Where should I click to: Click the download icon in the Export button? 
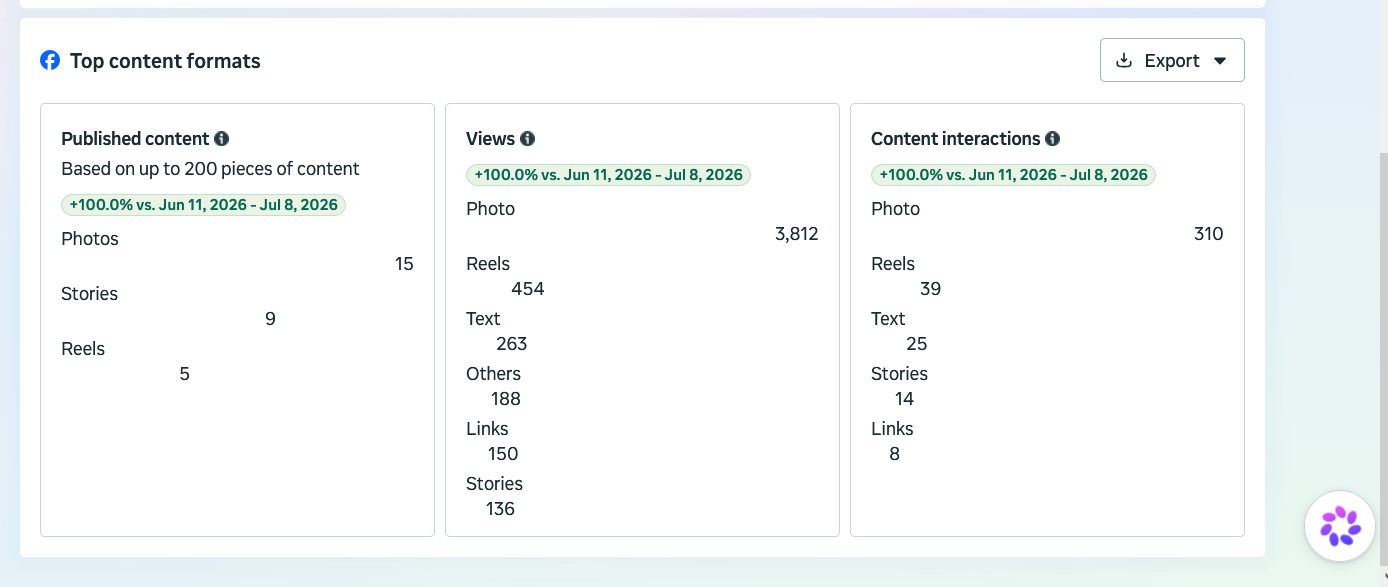[1124, 60]
